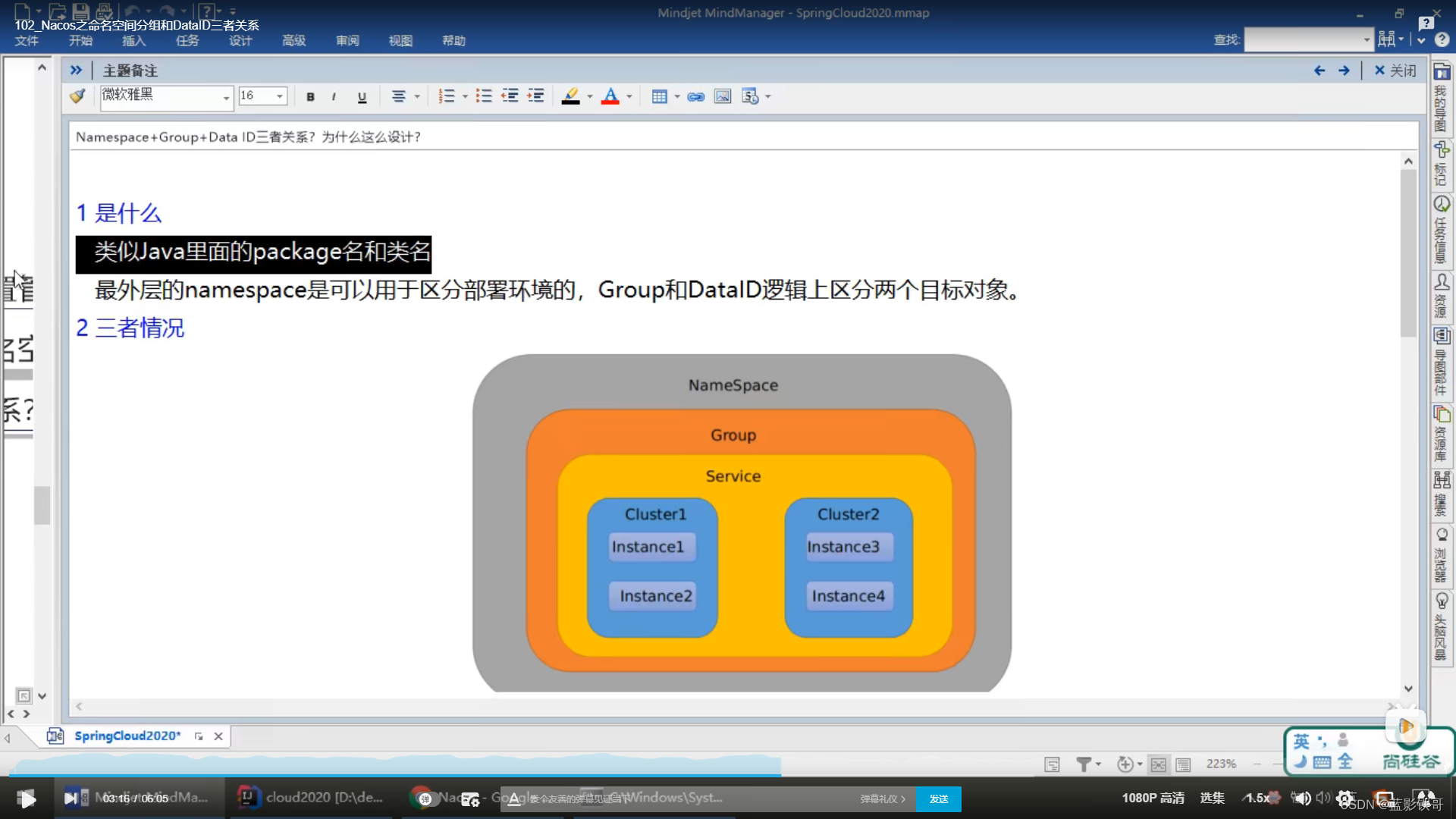The image size is (1456, 819).
Task: Click the 查找 search input field
Action: [1309, 39]
